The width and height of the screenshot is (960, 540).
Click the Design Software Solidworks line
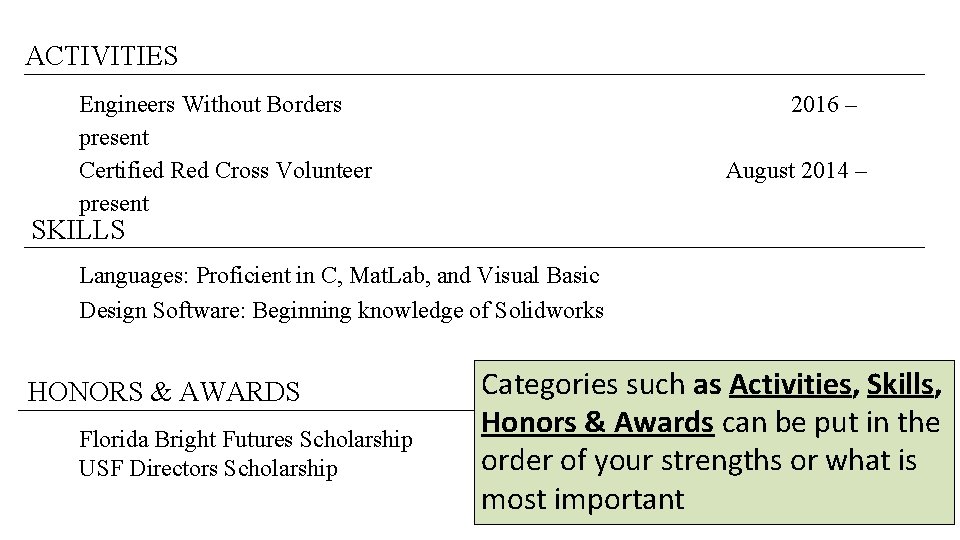coord(341,310)
